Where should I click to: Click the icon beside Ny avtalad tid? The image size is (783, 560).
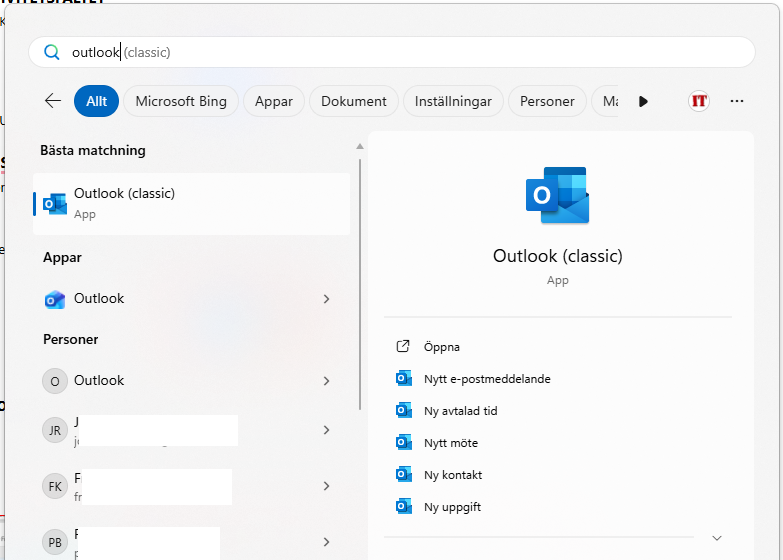(x=403, y=410)
